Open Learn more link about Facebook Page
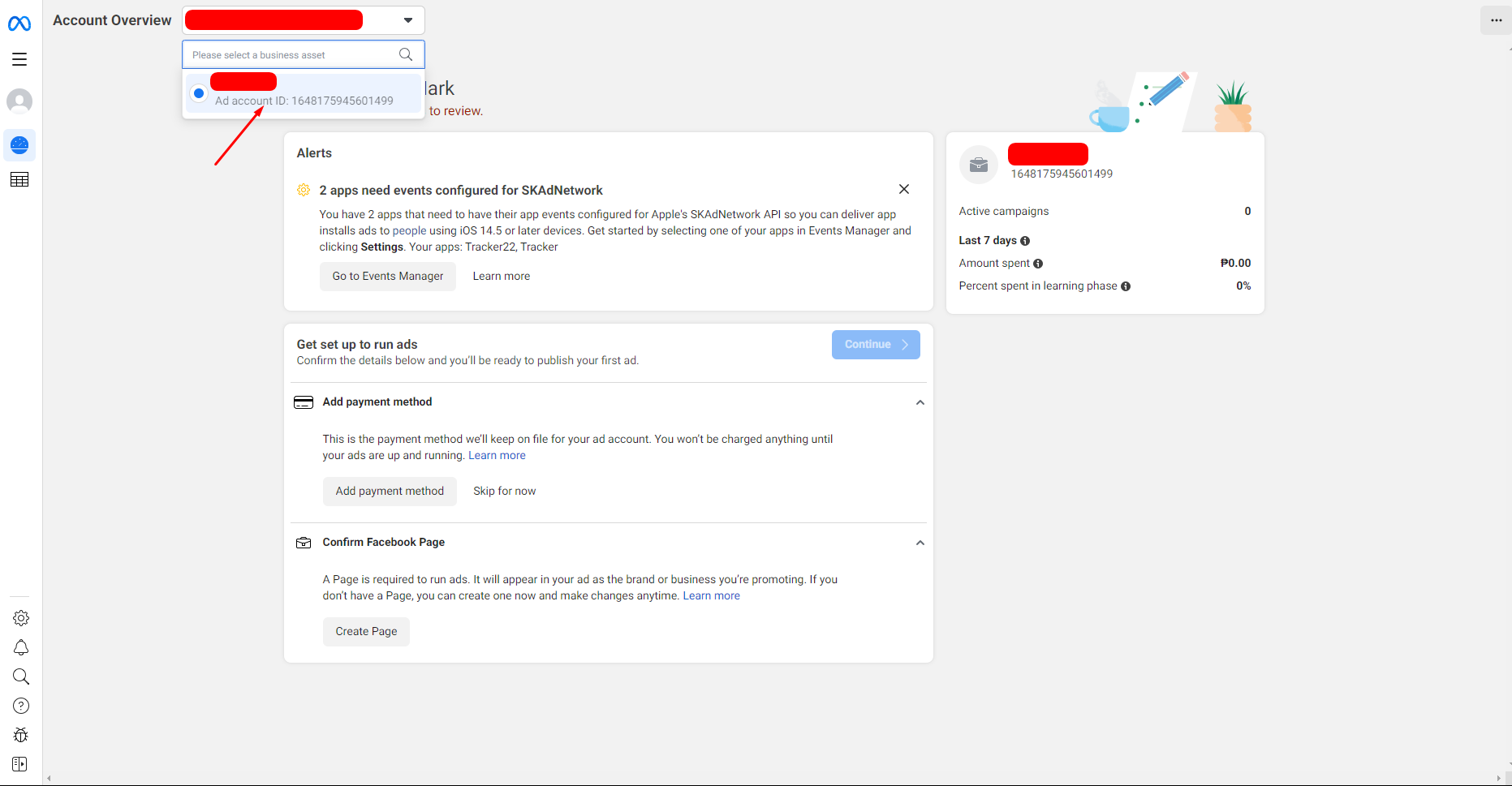This screenshot has width=1512, height=786. tap(712, 596)
